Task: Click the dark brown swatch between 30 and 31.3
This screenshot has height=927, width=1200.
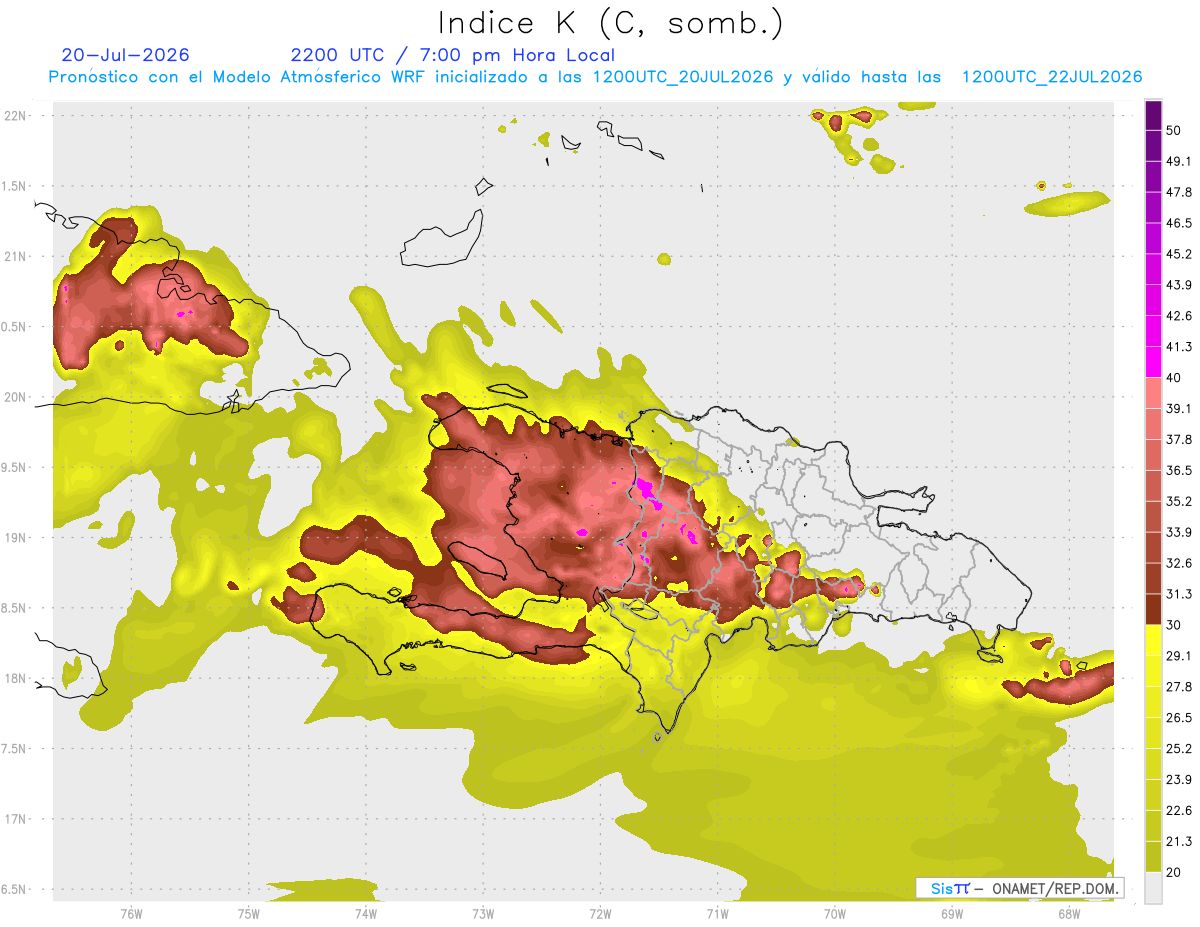Action: (x=1153, y=610)
